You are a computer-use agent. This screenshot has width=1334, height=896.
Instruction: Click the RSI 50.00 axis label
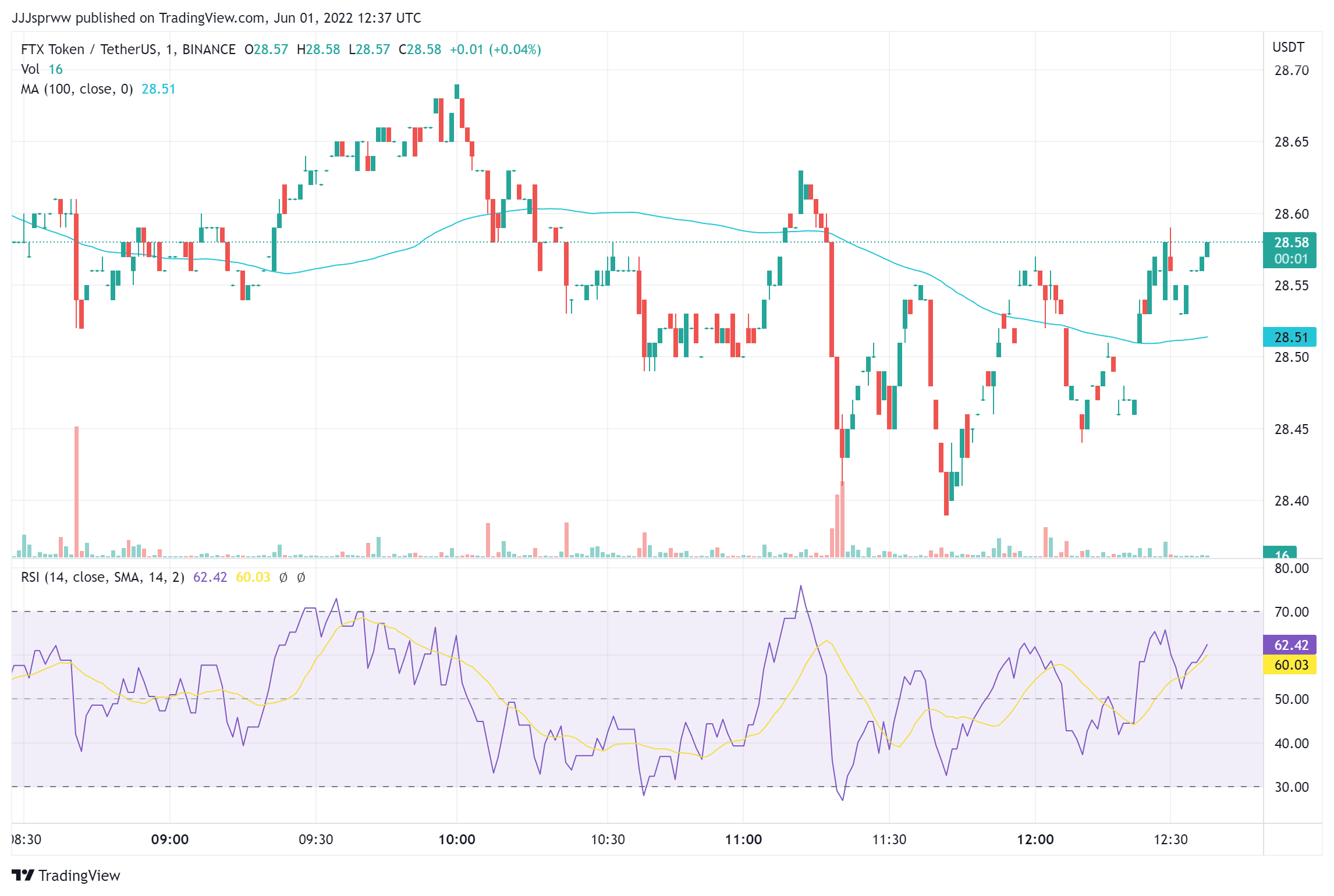click(1292, 699)
